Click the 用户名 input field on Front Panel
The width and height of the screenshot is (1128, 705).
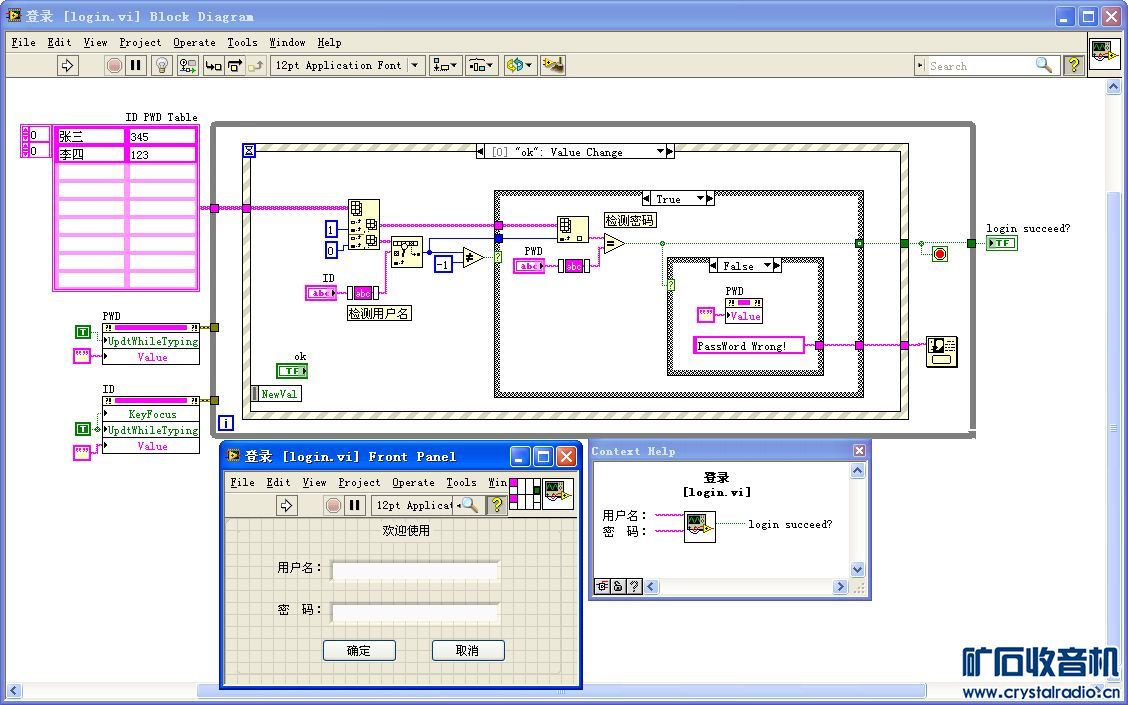[x=415, y=570]
